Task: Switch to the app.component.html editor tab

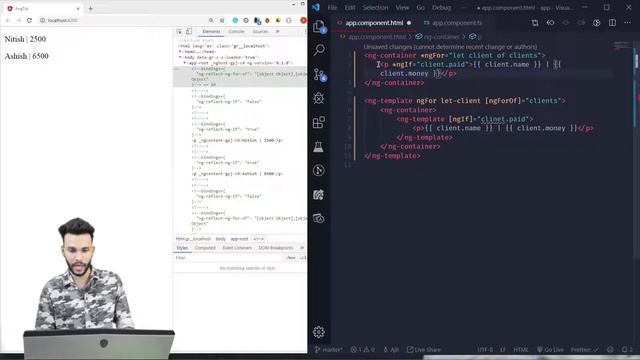Action: tap(374, 23)
